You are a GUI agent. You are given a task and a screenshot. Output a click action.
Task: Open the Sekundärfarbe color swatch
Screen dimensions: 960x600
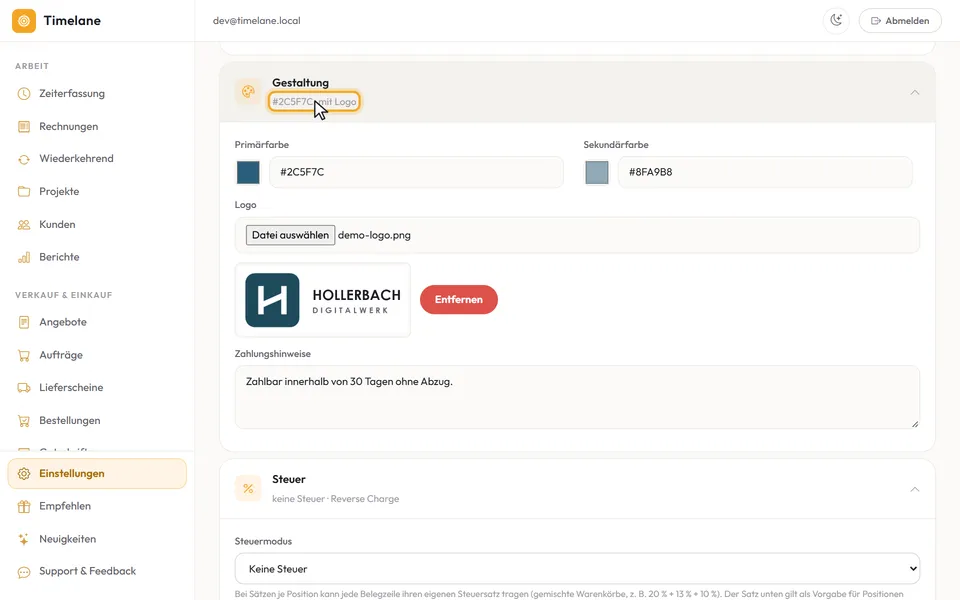point(597,173)
